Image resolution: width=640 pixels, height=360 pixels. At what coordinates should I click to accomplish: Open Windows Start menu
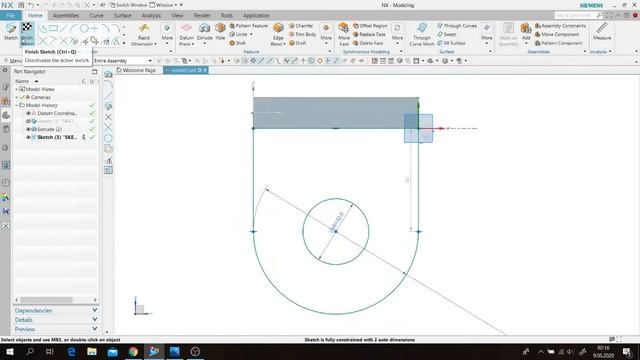(9, 351)
